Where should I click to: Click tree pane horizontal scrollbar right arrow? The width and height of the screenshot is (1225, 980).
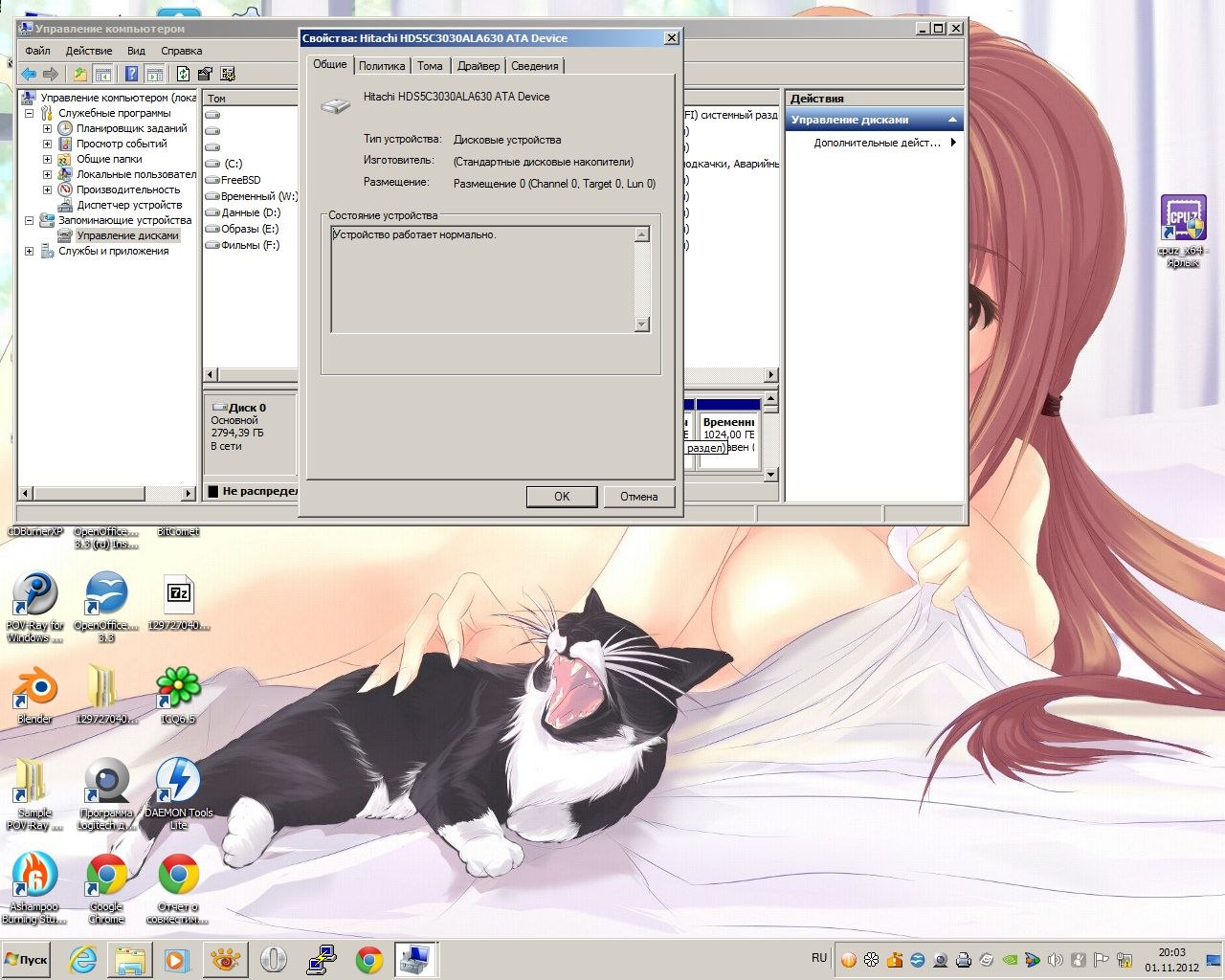[189, 493]
